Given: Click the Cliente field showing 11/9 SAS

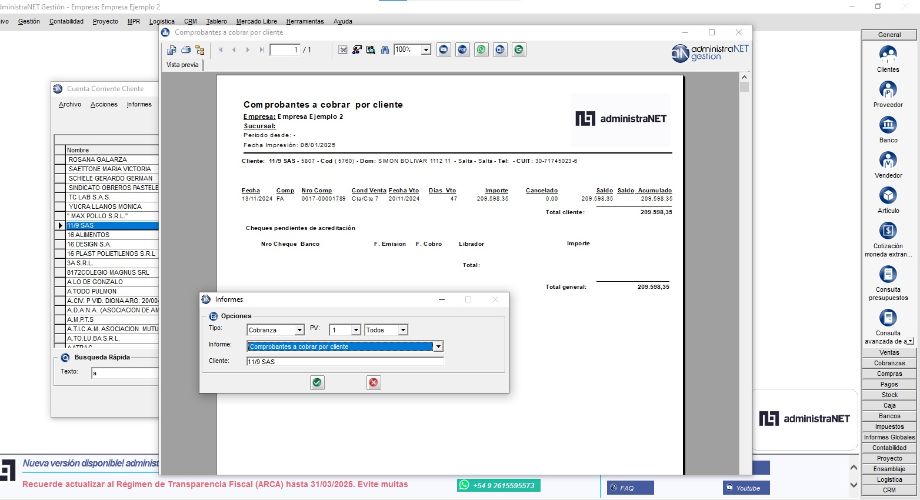Looking at the screenshot, I should tap(345, 362).
